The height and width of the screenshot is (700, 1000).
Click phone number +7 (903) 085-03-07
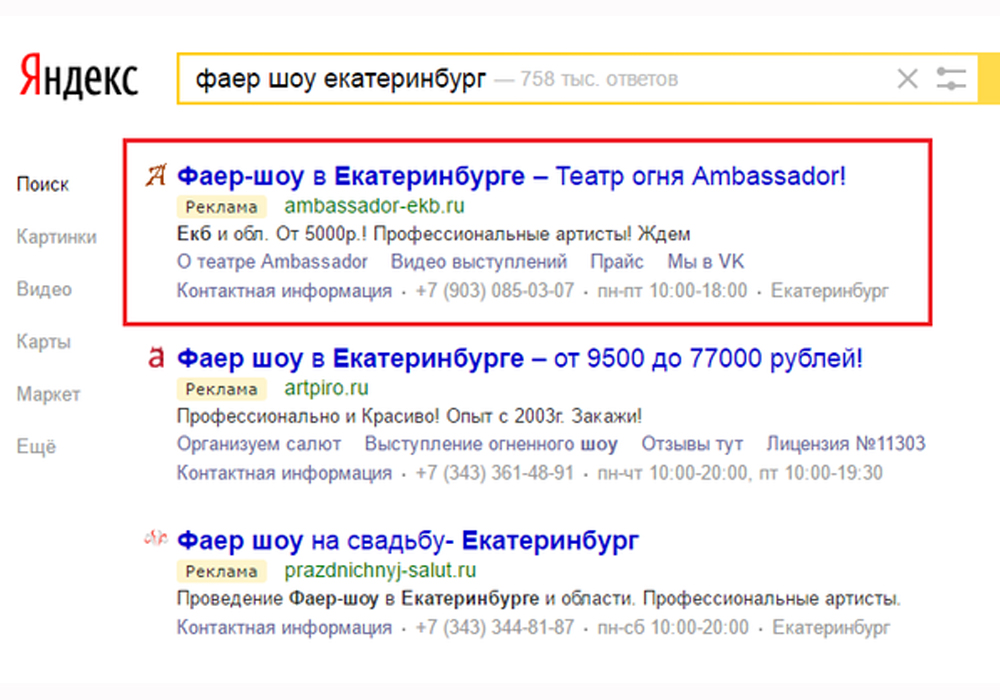(495, 291)
